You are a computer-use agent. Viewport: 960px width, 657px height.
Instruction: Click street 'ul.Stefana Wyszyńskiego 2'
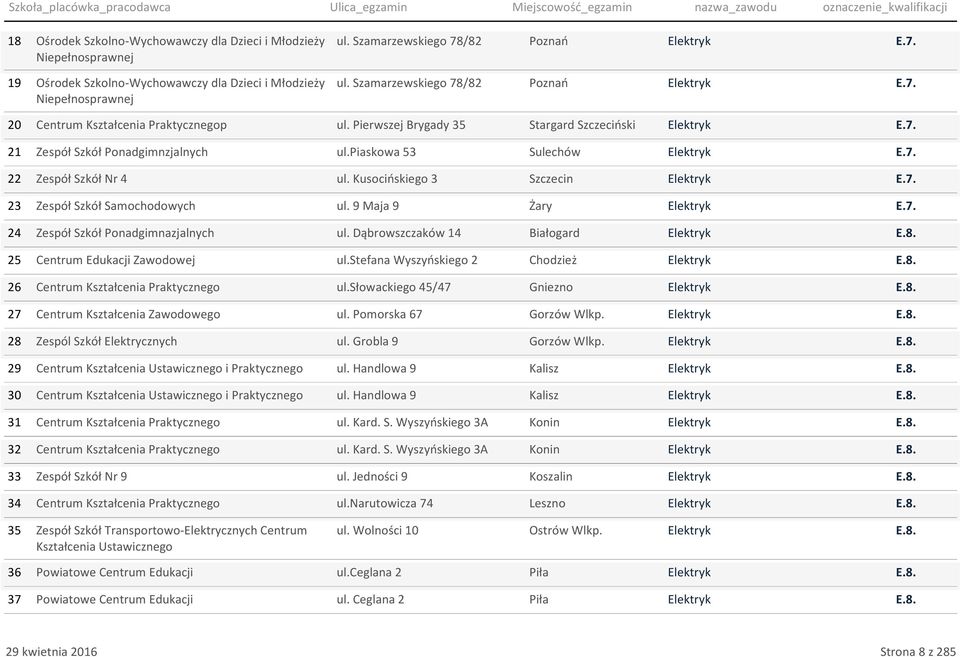click(x=407, y=260)
